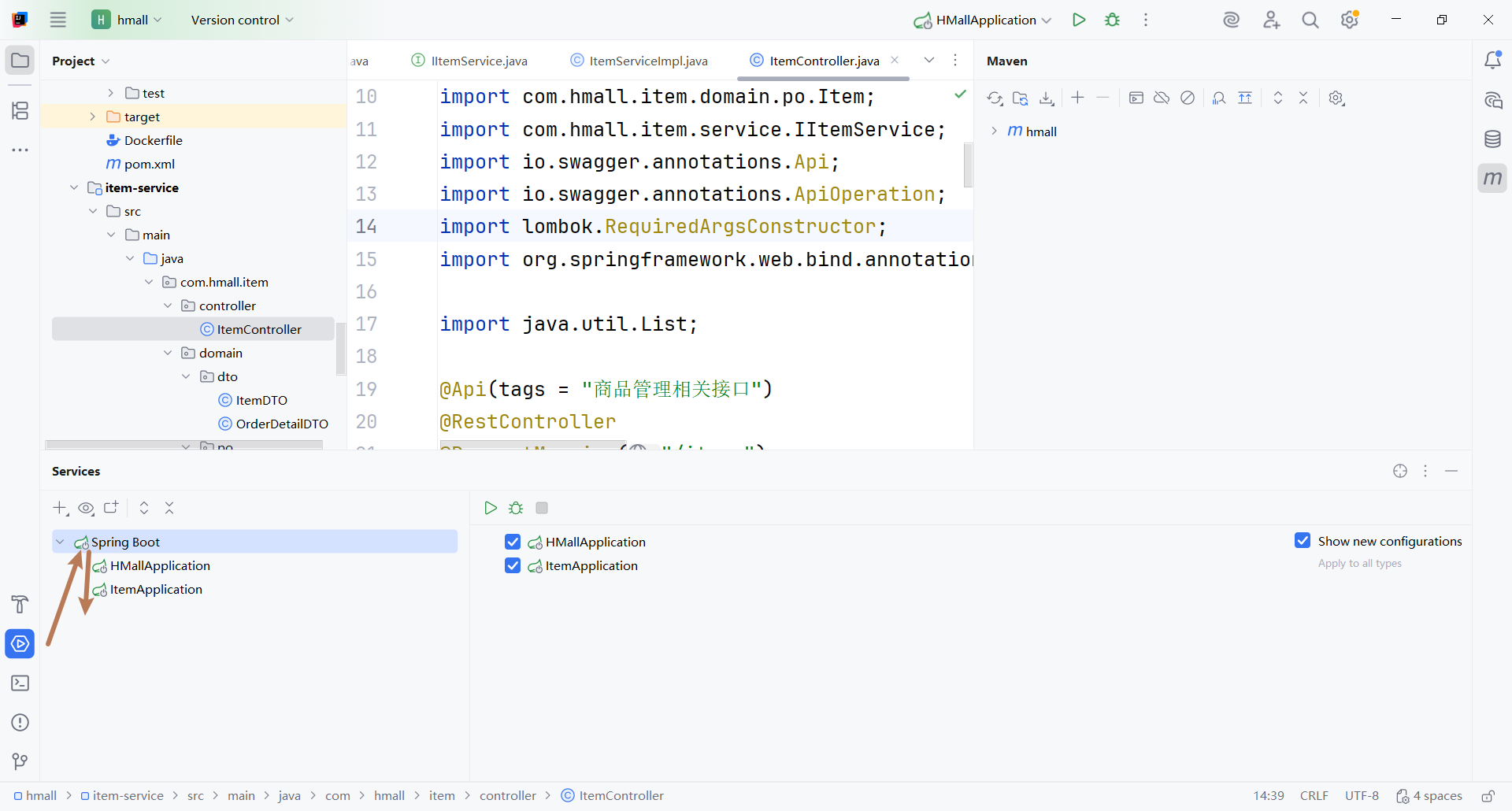Open editor tab options menu
Screen dimensions: 1512x811
point(955,60)
